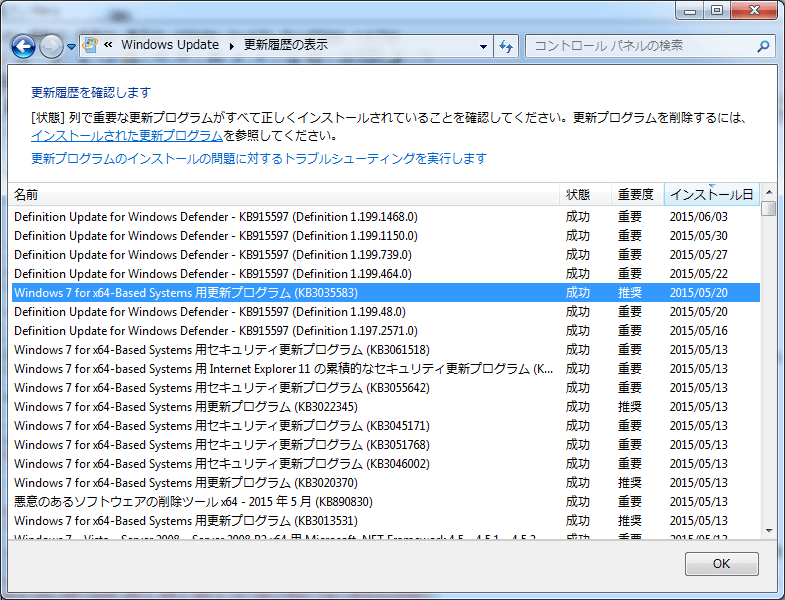Click the 更新履歴を確認します heading
The height and width of the screenshot is (600, 785).
[91, 93]
